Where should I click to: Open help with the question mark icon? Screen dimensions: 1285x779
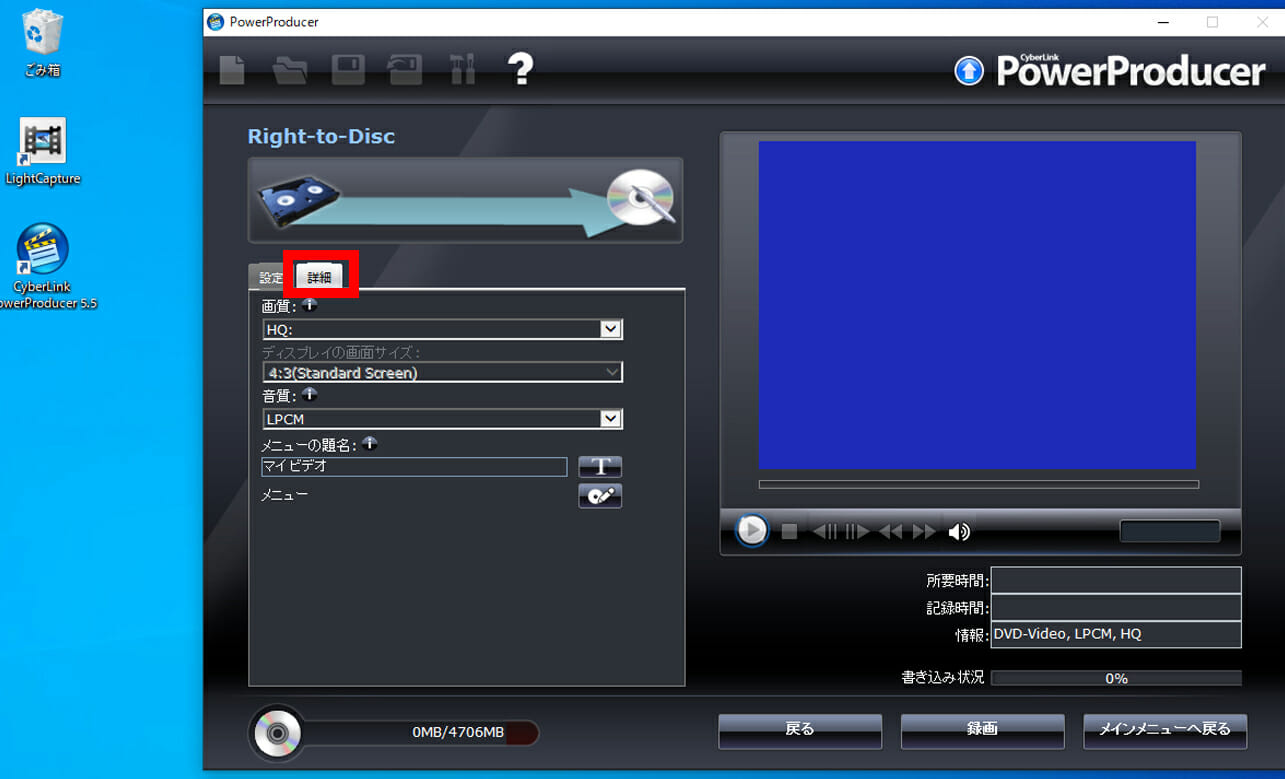click(x=520, y=69)
